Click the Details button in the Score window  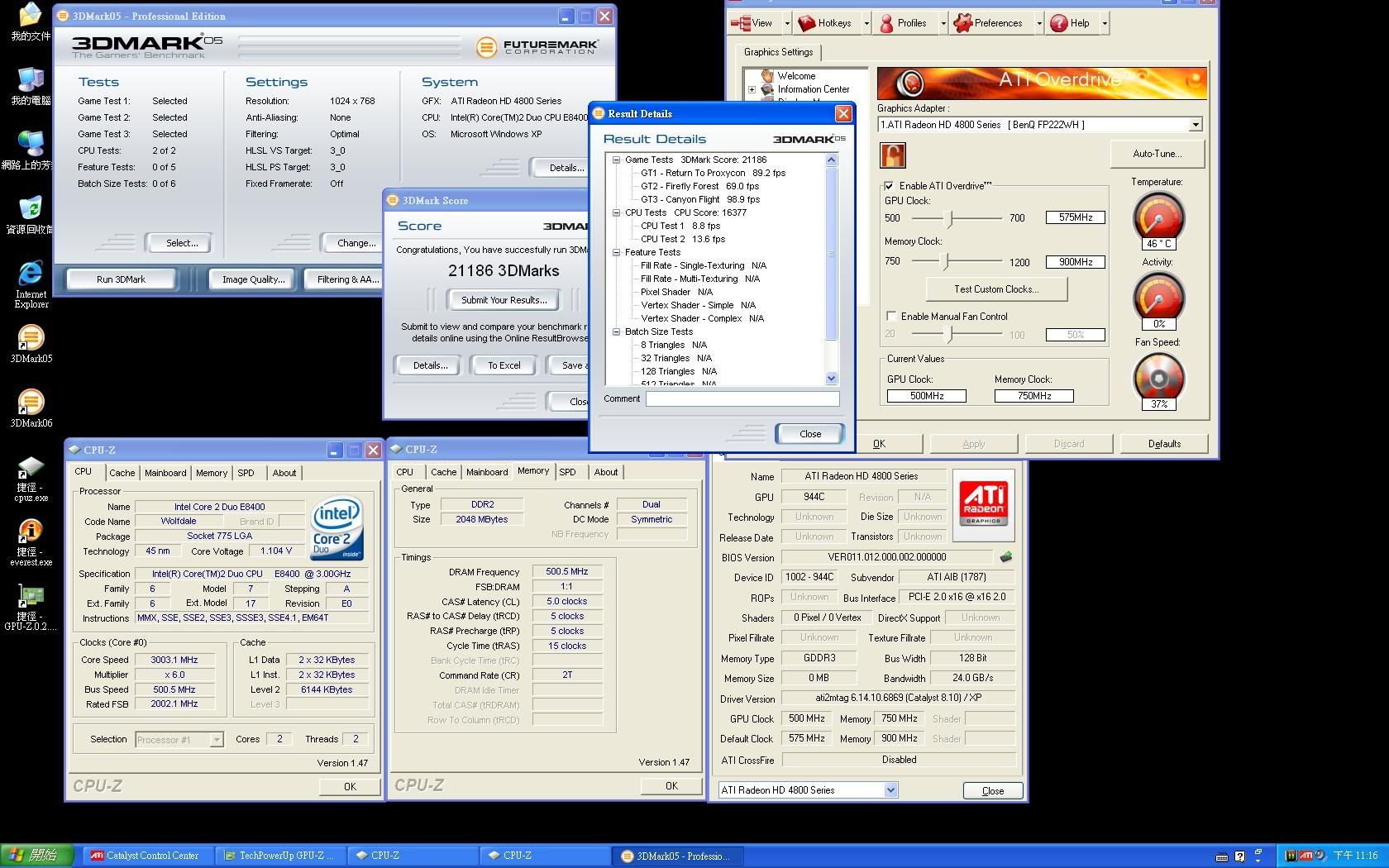pyautogui.click(x=430, y=365)
